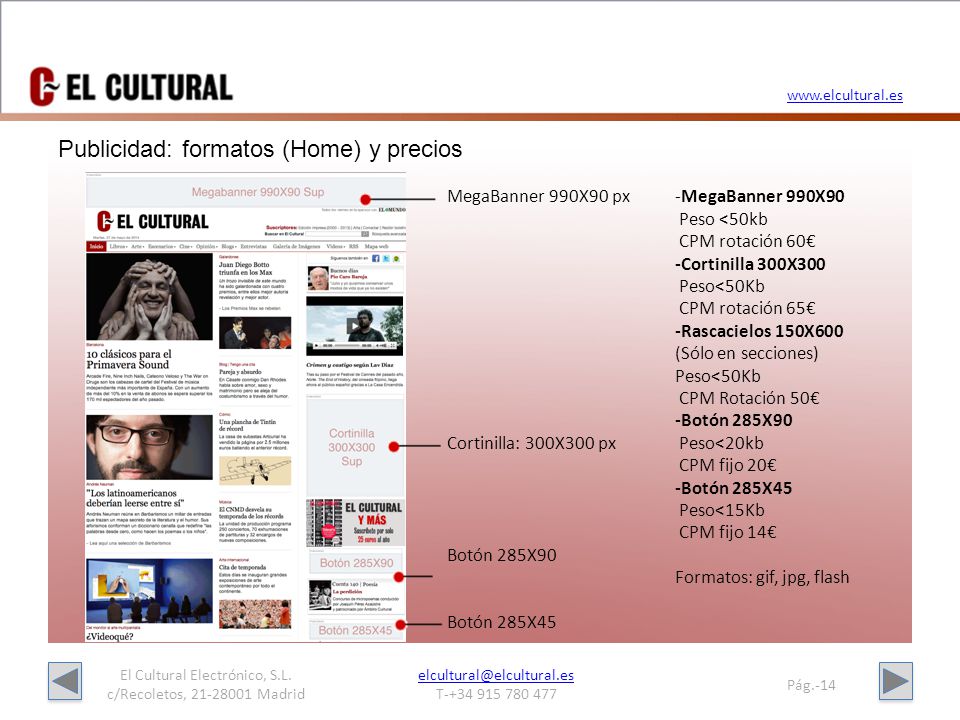Click 'Formatos: gif, jpg, flash' line
Screen dimensions: 960x720
tap(762, 577)
